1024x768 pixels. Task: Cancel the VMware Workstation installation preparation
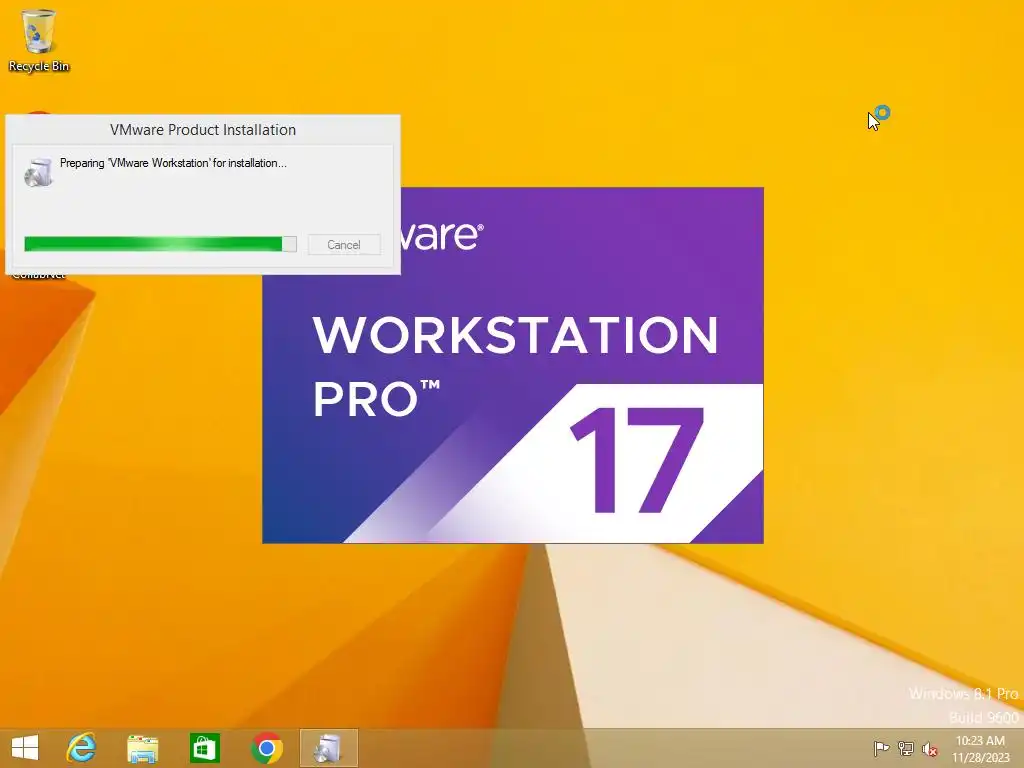pyautogui.click(x=344, y=244)
